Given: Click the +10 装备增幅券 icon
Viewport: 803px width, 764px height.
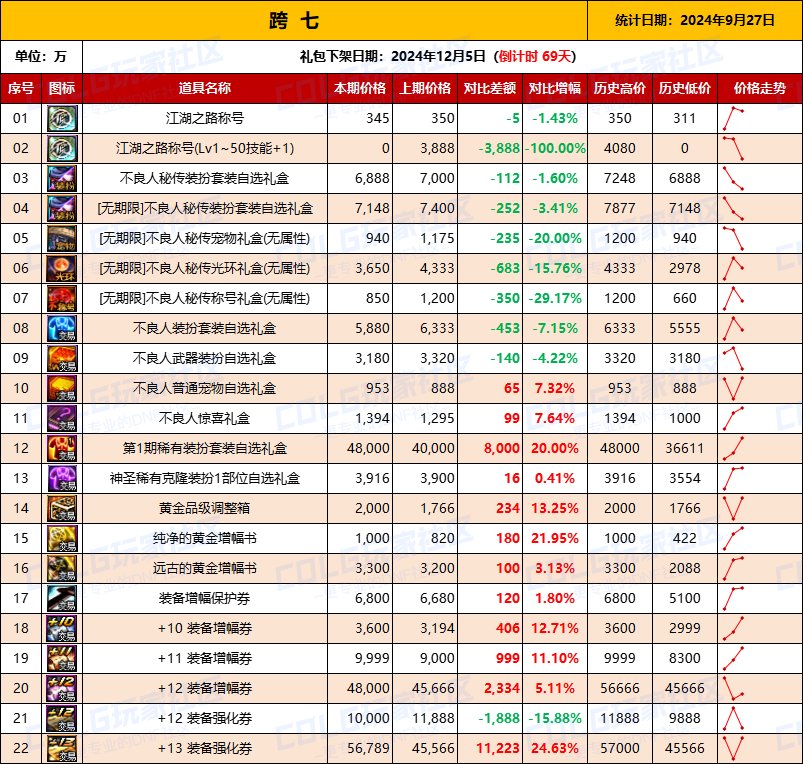Looking at the screenshot, I should pos(62,628).
